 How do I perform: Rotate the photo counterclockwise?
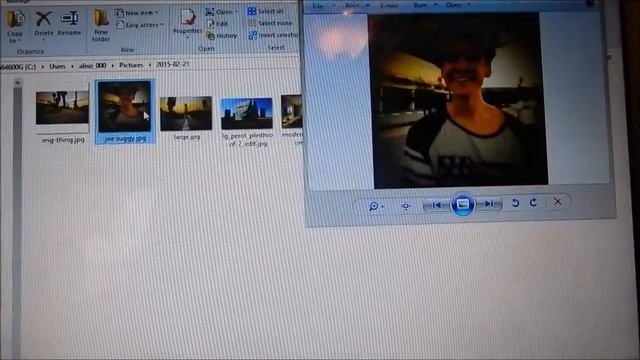point(515,202)
